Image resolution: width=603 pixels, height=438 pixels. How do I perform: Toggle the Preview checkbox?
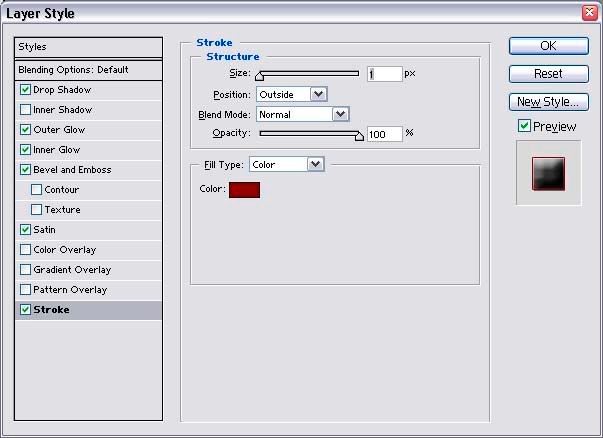click(524, 126)
